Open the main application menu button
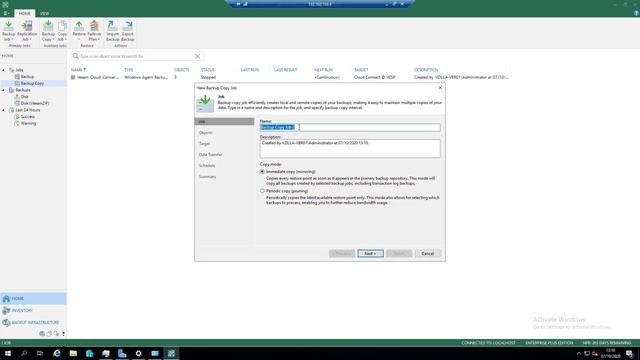Image resolution: width=640 pixels, height=360 pixels. click(x=6, y=13)
